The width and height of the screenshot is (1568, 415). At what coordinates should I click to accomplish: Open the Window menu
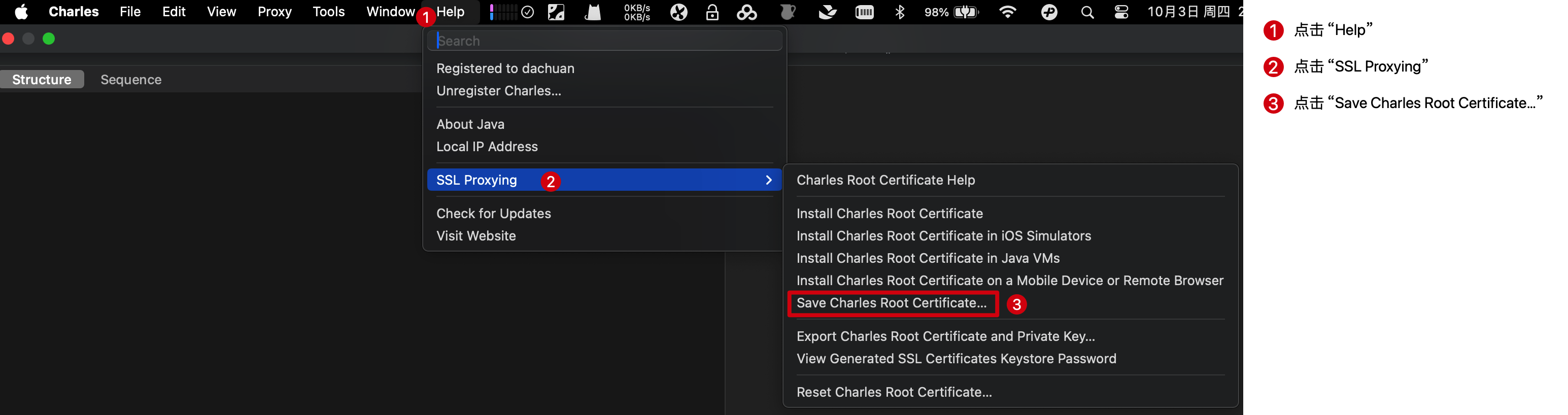coord(390,12)
